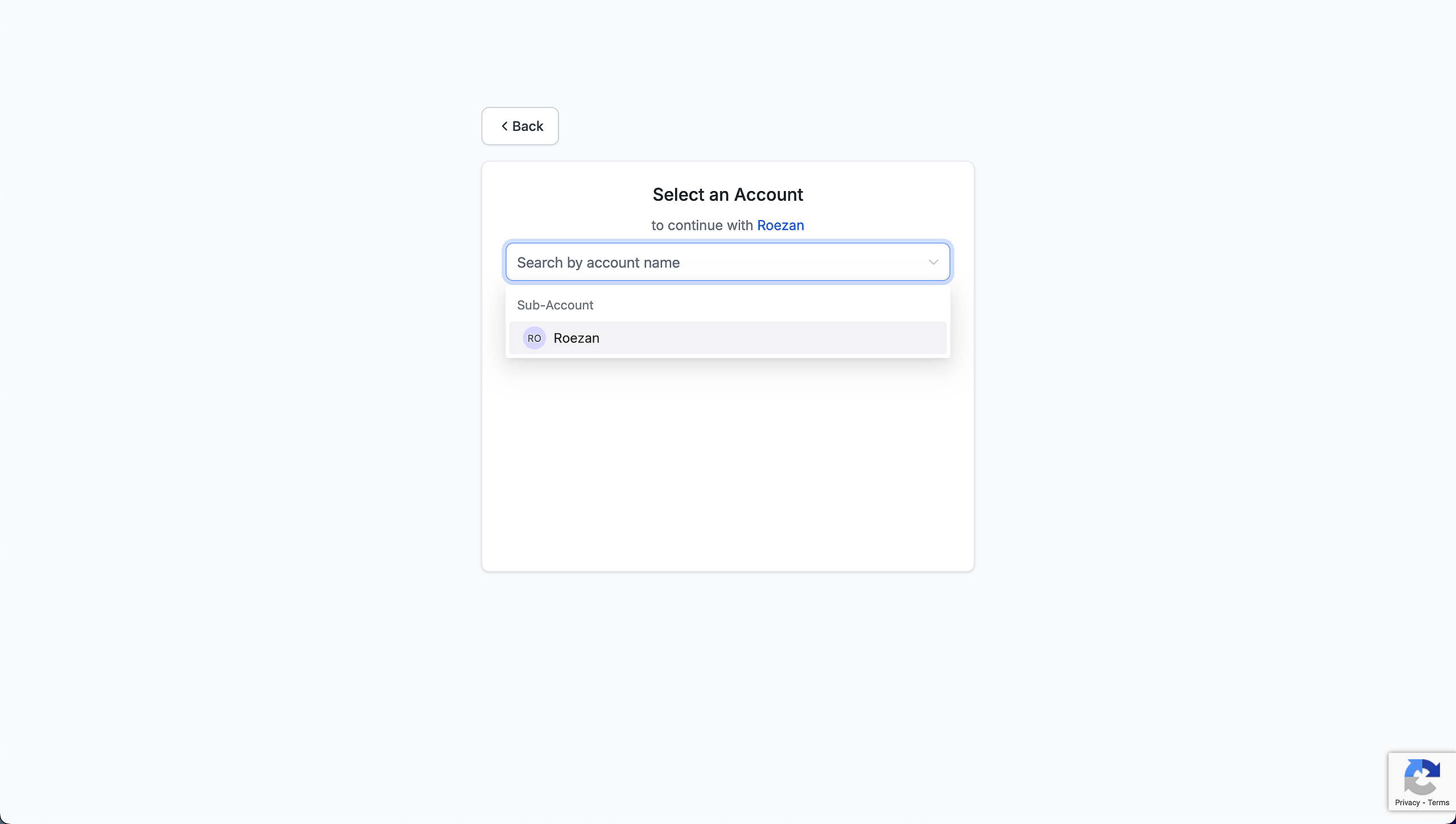Click the RO avatar circle icon

click(534, 338)
